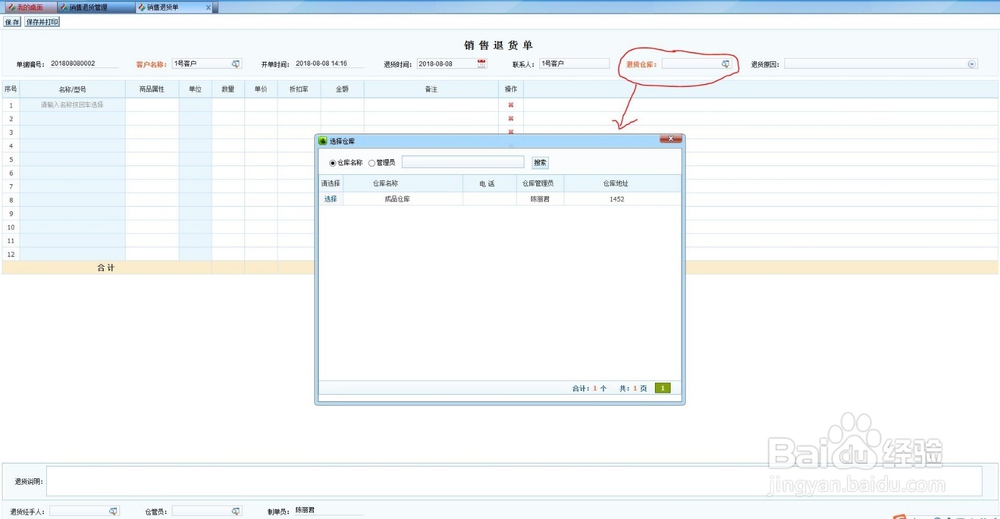Open the return date calendar icon

point(482,63)
